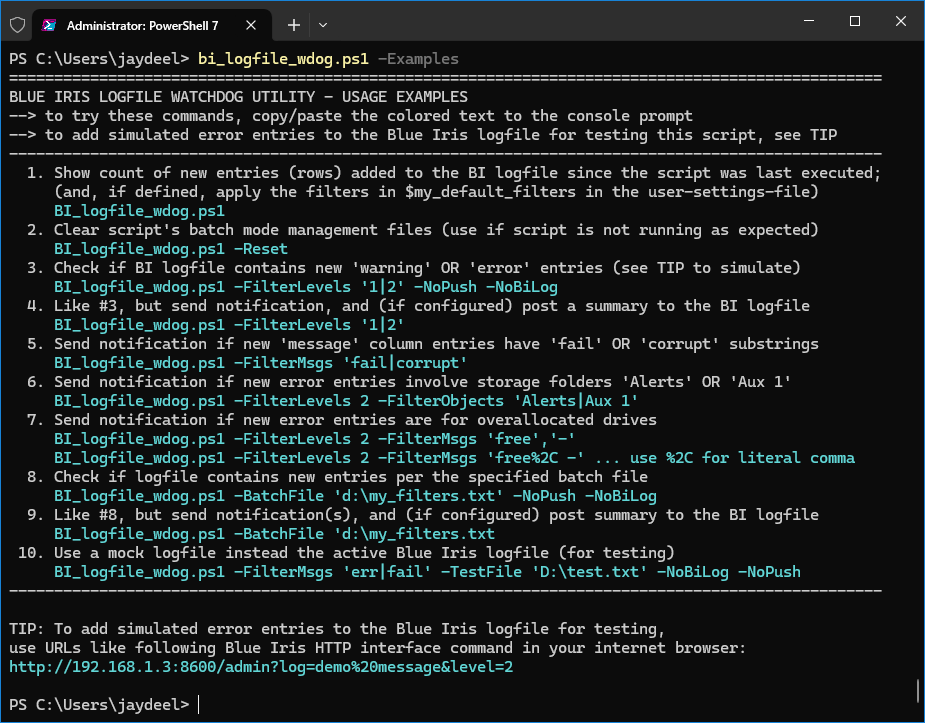Close the Administrator: PowerShell 7 tab
925x723 pixels.
click(x=251, y=25)
